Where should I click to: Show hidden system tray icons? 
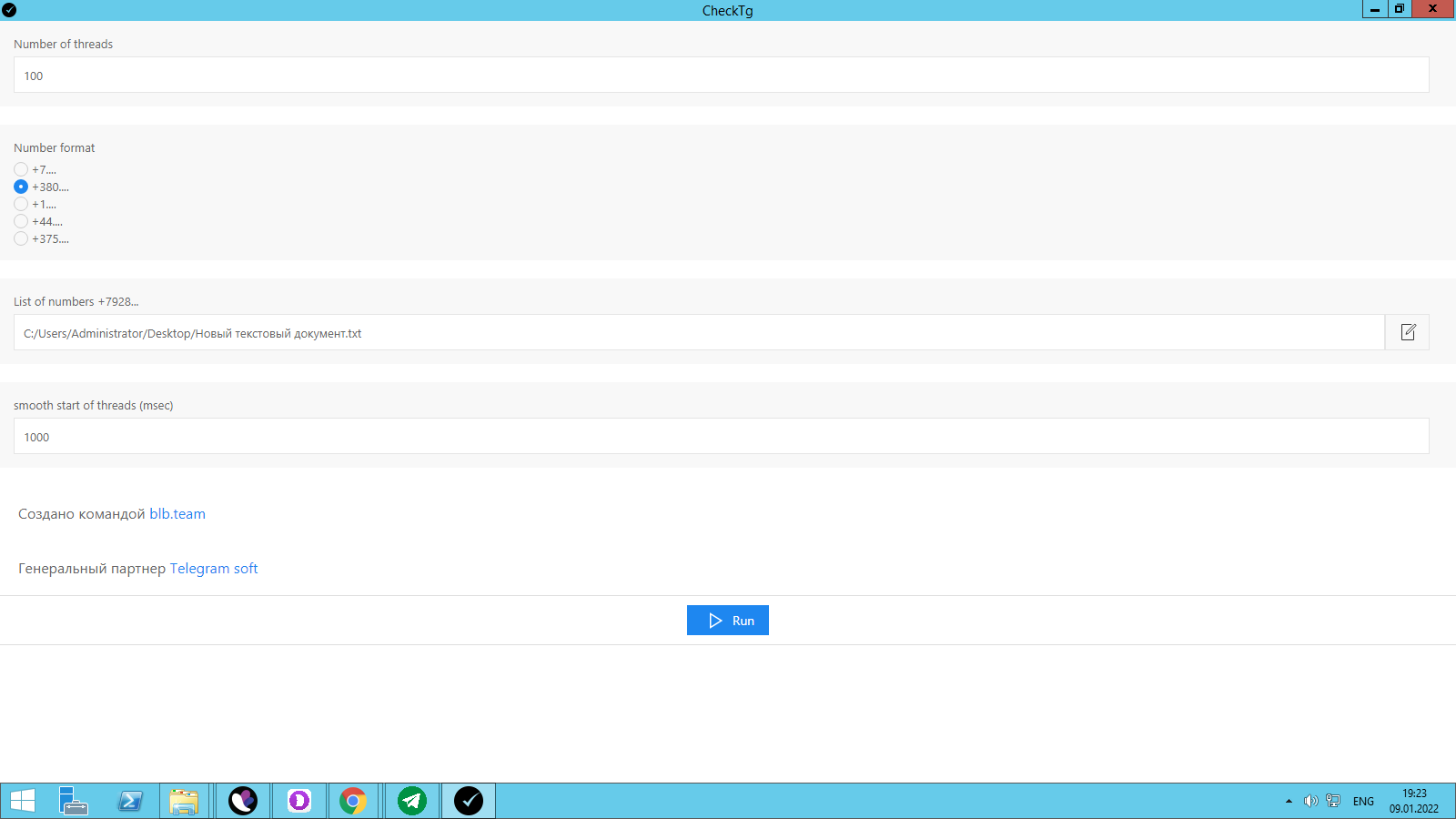click(1289, 801)
